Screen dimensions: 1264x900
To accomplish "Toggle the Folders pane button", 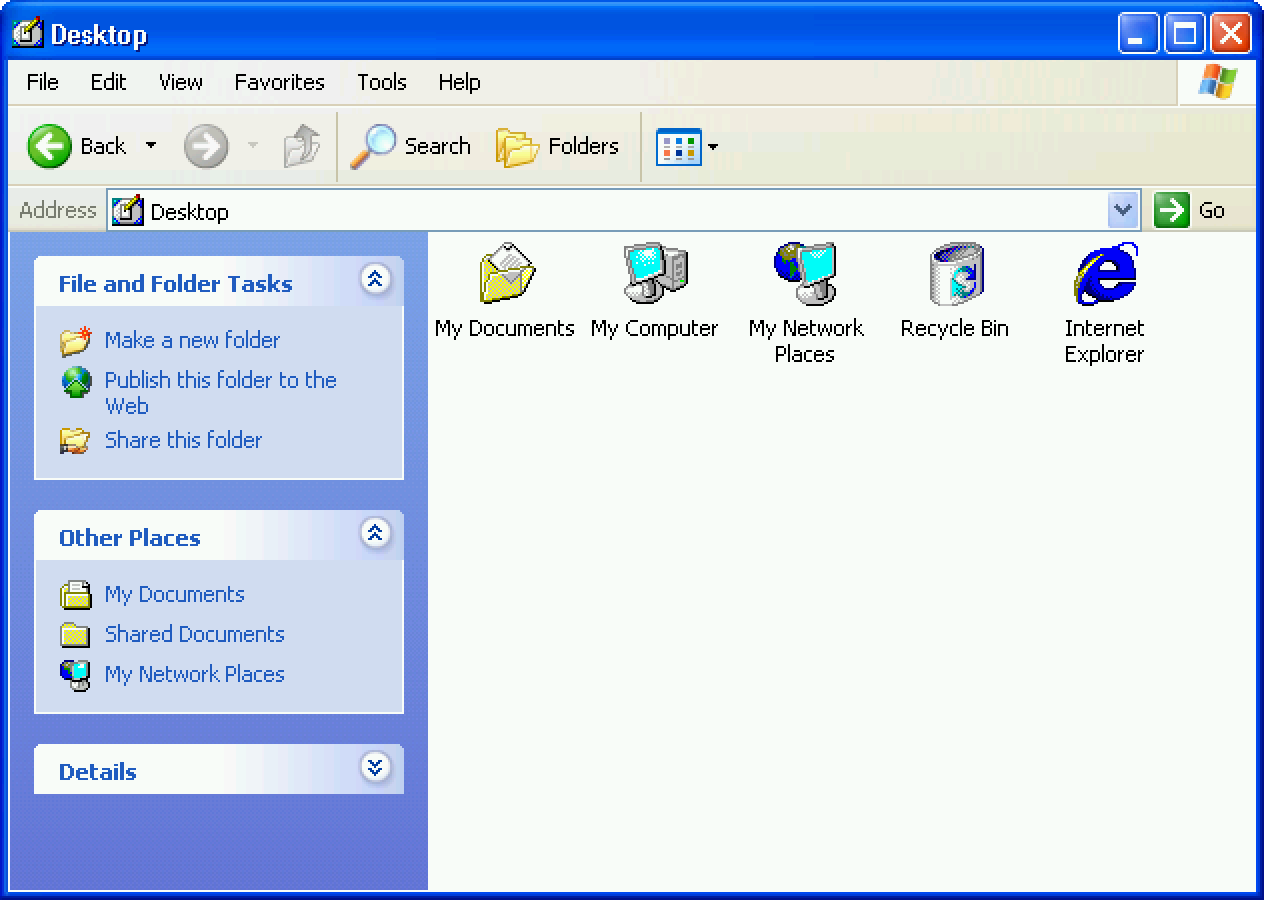I will (x=558, y=147).
